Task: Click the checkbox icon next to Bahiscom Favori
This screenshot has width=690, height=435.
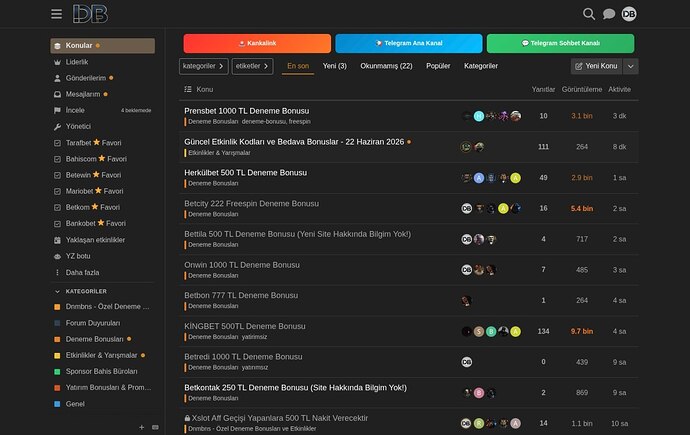Action: click(57, 159)
